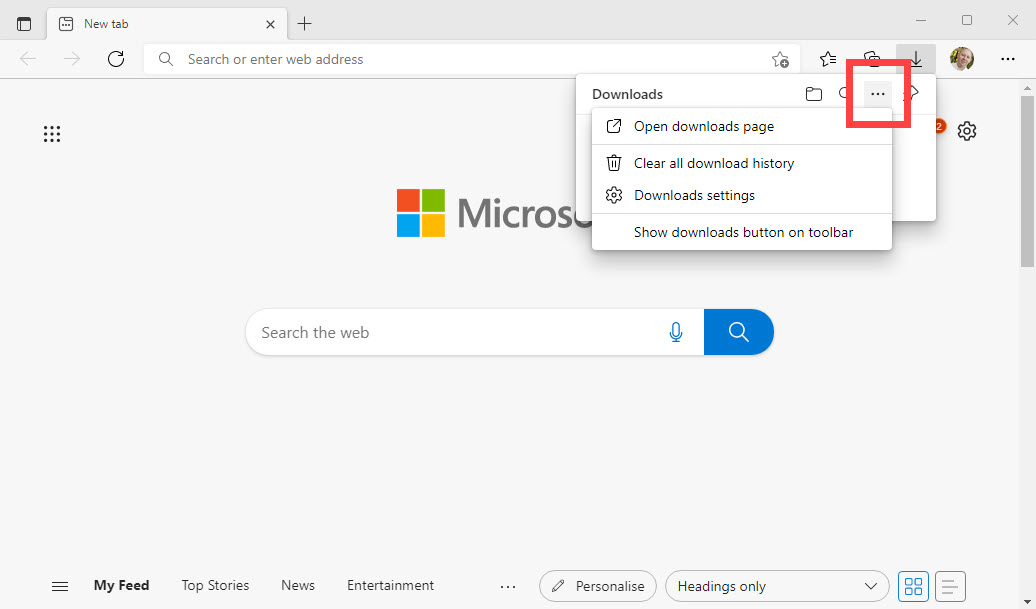Screen dimensions: 1036x609
Task: Click the Refresh page icon
Action: (x=116, y=59)
